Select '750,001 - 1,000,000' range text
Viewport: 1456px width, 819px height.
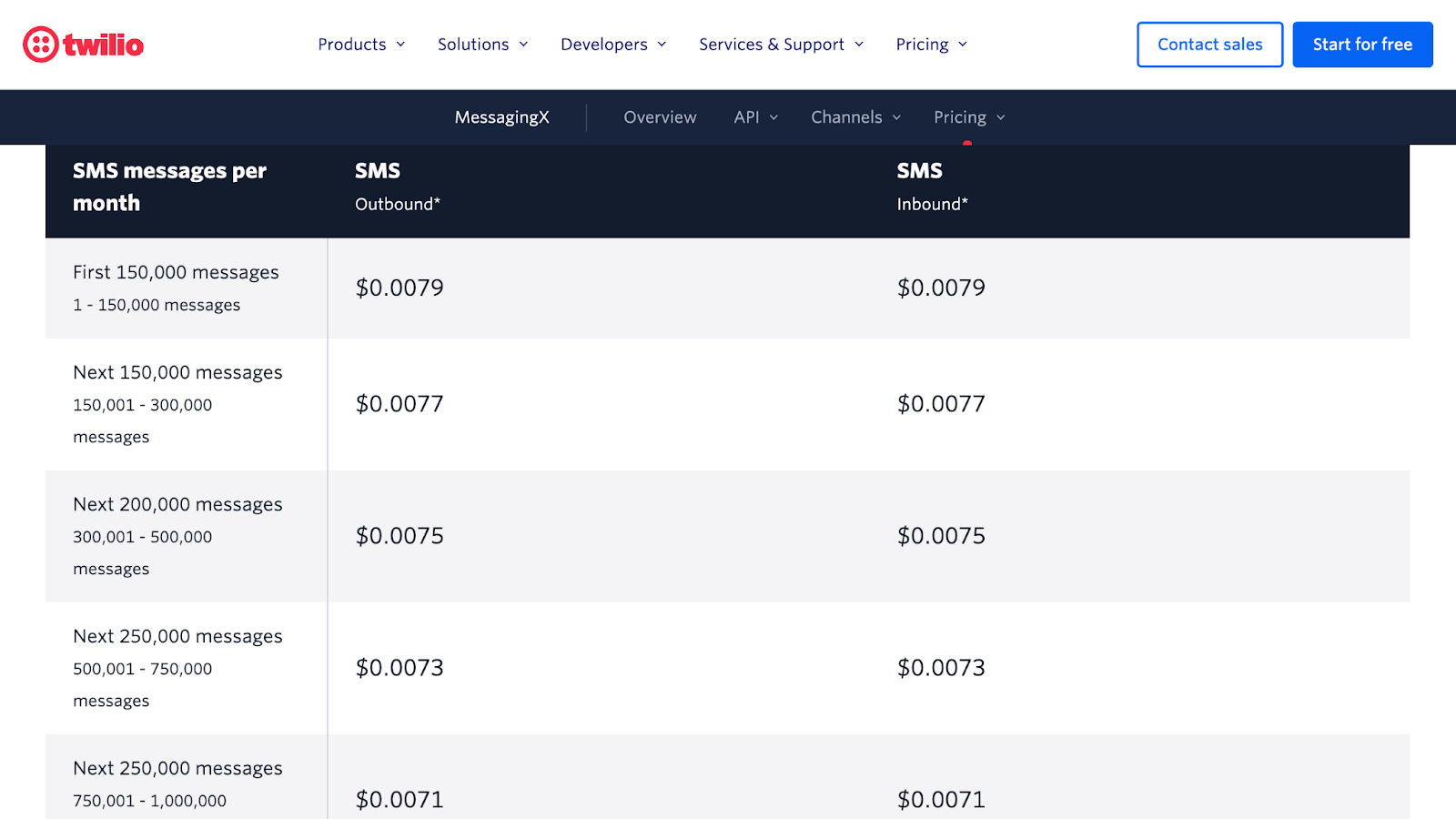(x=149, y=801)
